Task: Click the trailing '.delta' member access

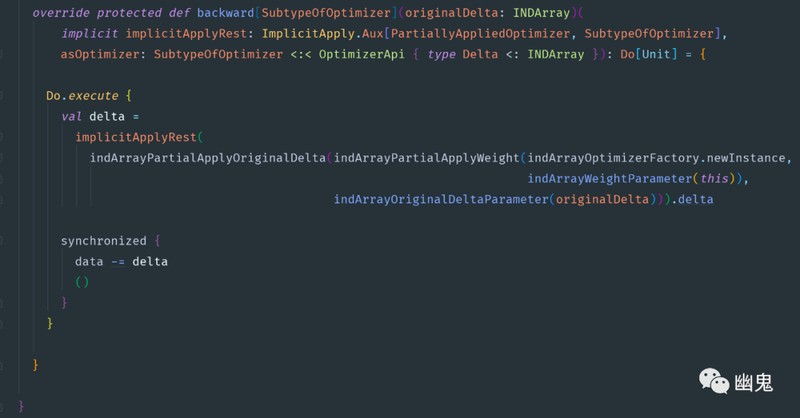Action: click(x=692, y=200)
